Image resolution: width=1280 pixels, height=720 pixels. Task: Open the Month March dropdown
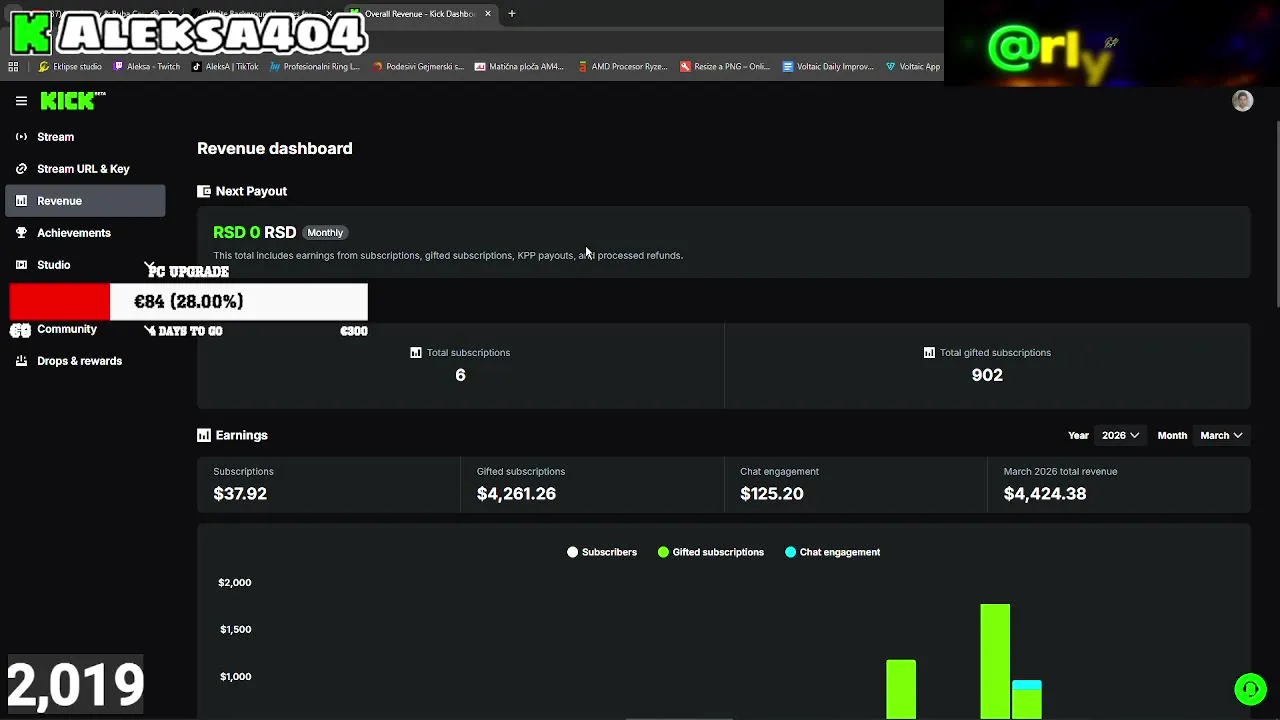(1221, 435)
